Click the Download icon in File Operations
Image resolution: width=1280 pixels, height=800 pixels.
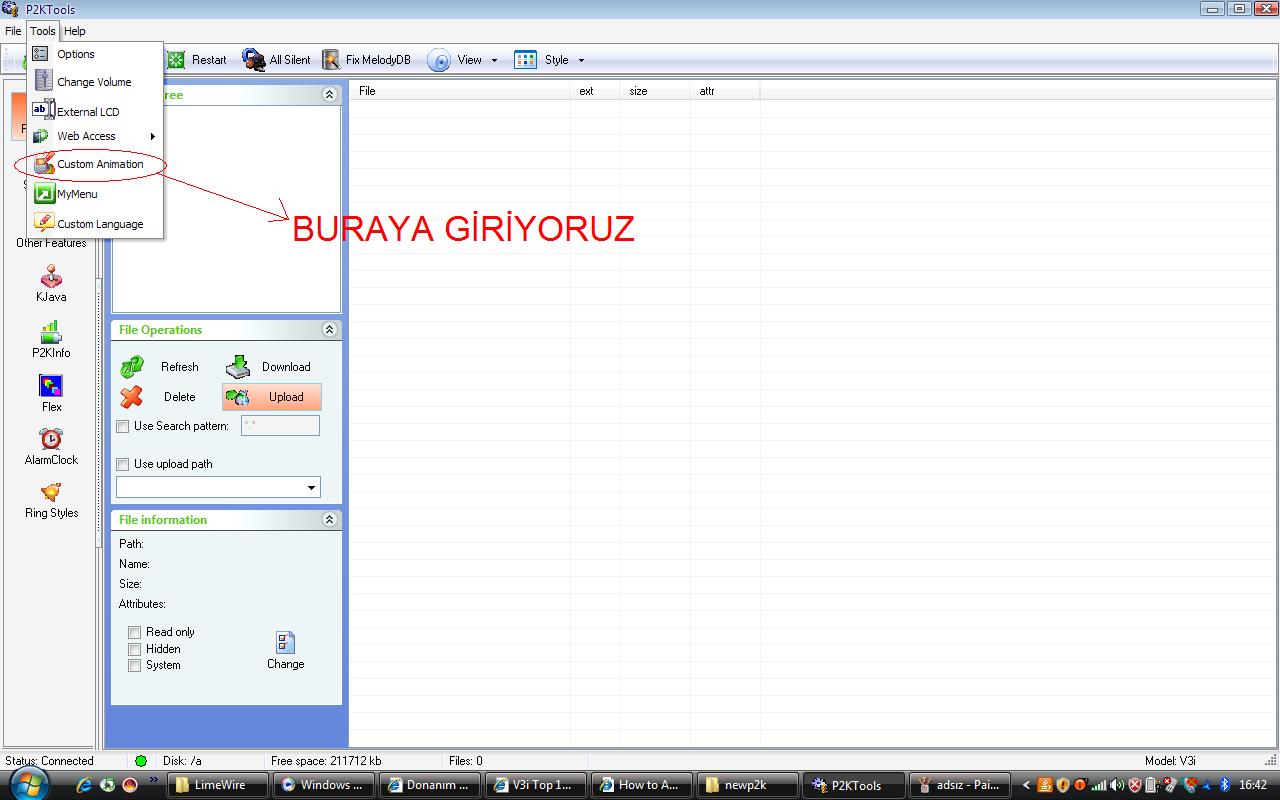click(x=237, y=367)
